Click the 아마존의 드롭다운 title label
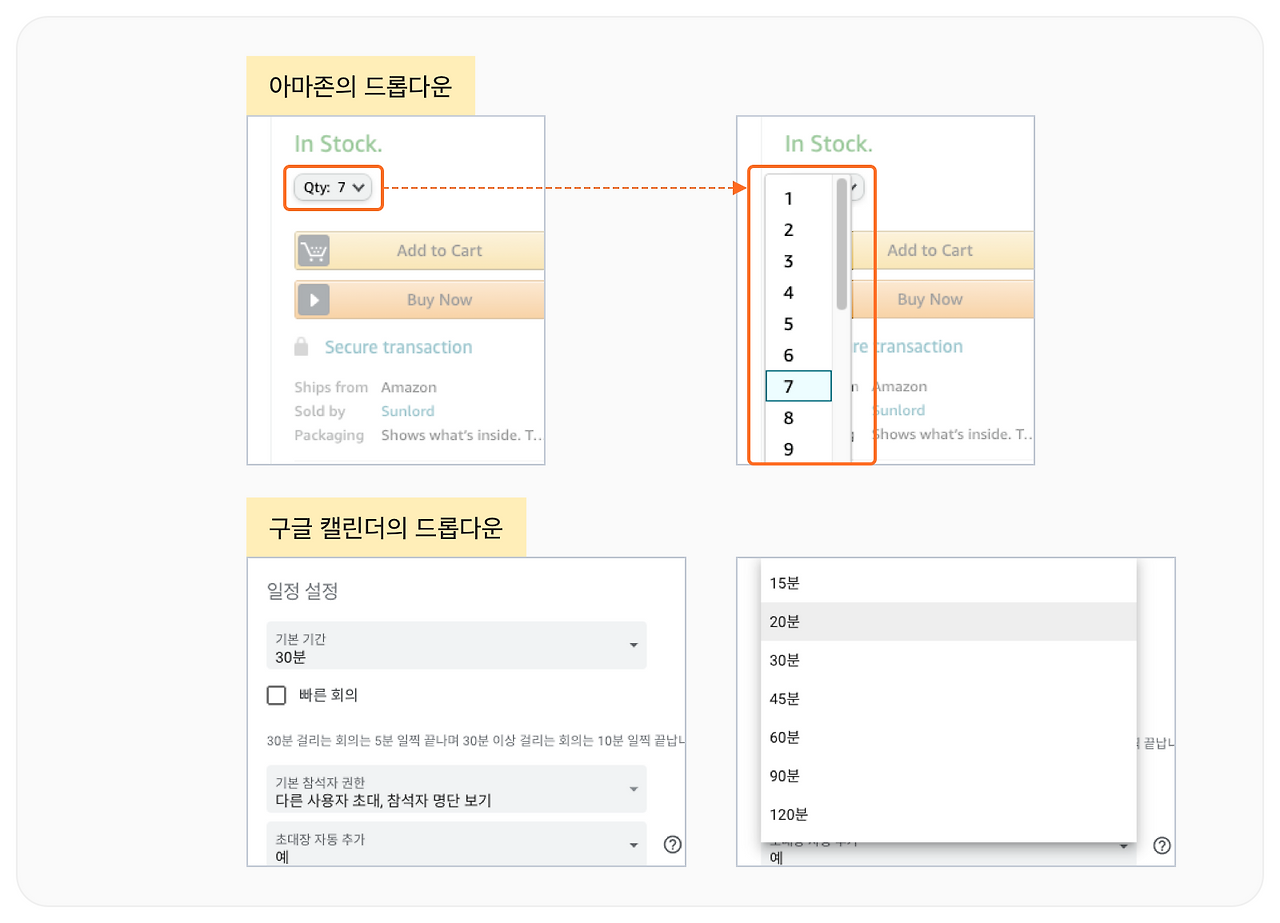The width and height of the screenshot is (1280, 923). [361, 86]
